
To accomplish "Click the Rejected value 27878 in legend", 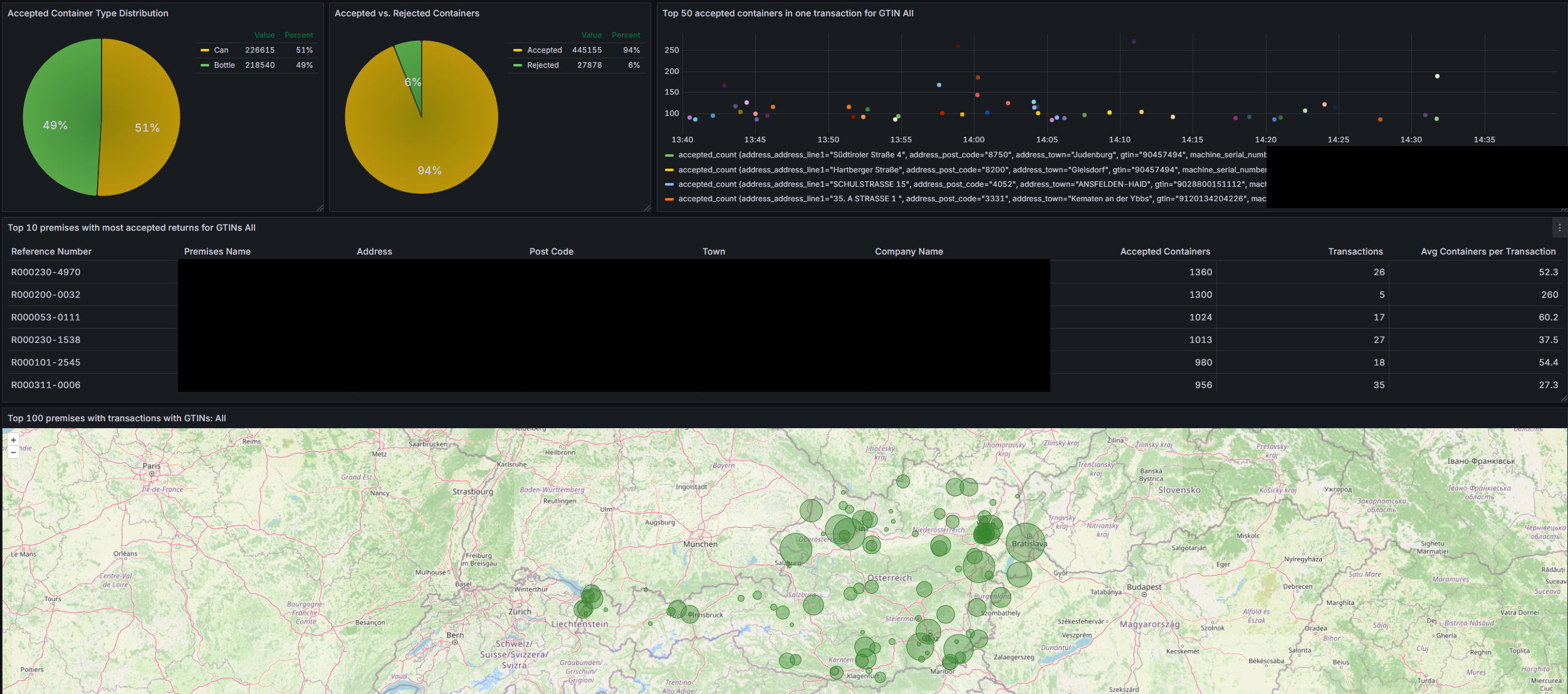I will click(589, 65).
